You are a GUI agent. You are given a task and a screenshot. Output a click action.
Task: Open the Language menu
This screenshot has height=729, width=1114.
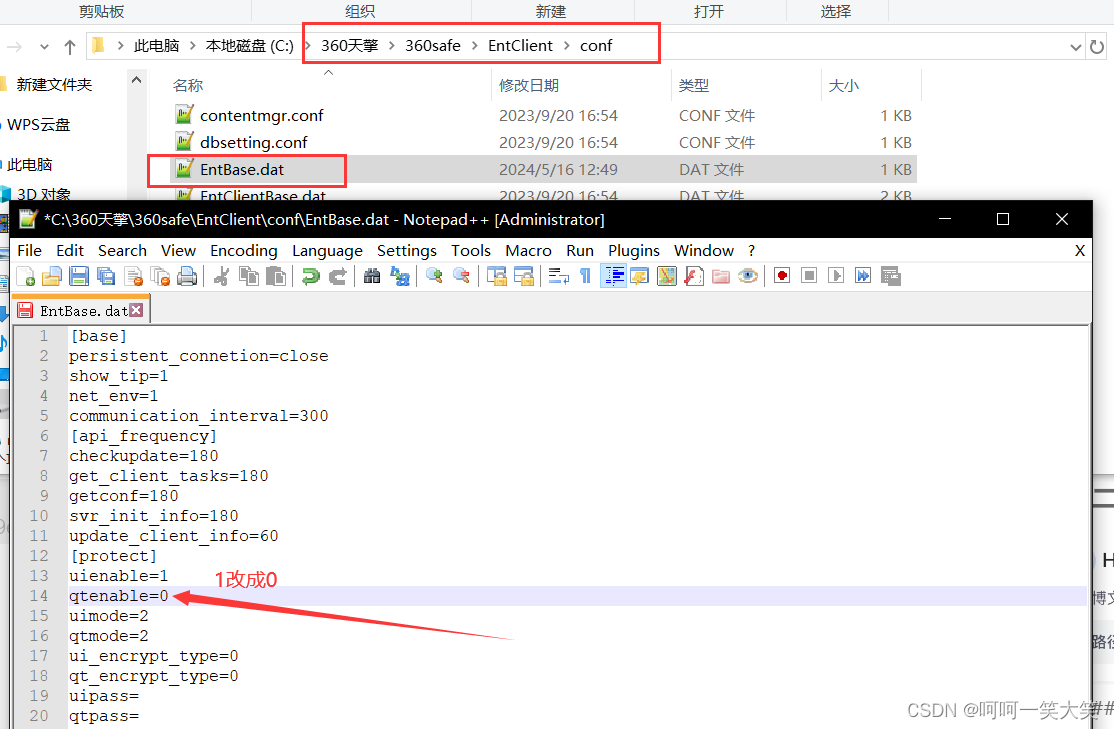coord(328,251)
